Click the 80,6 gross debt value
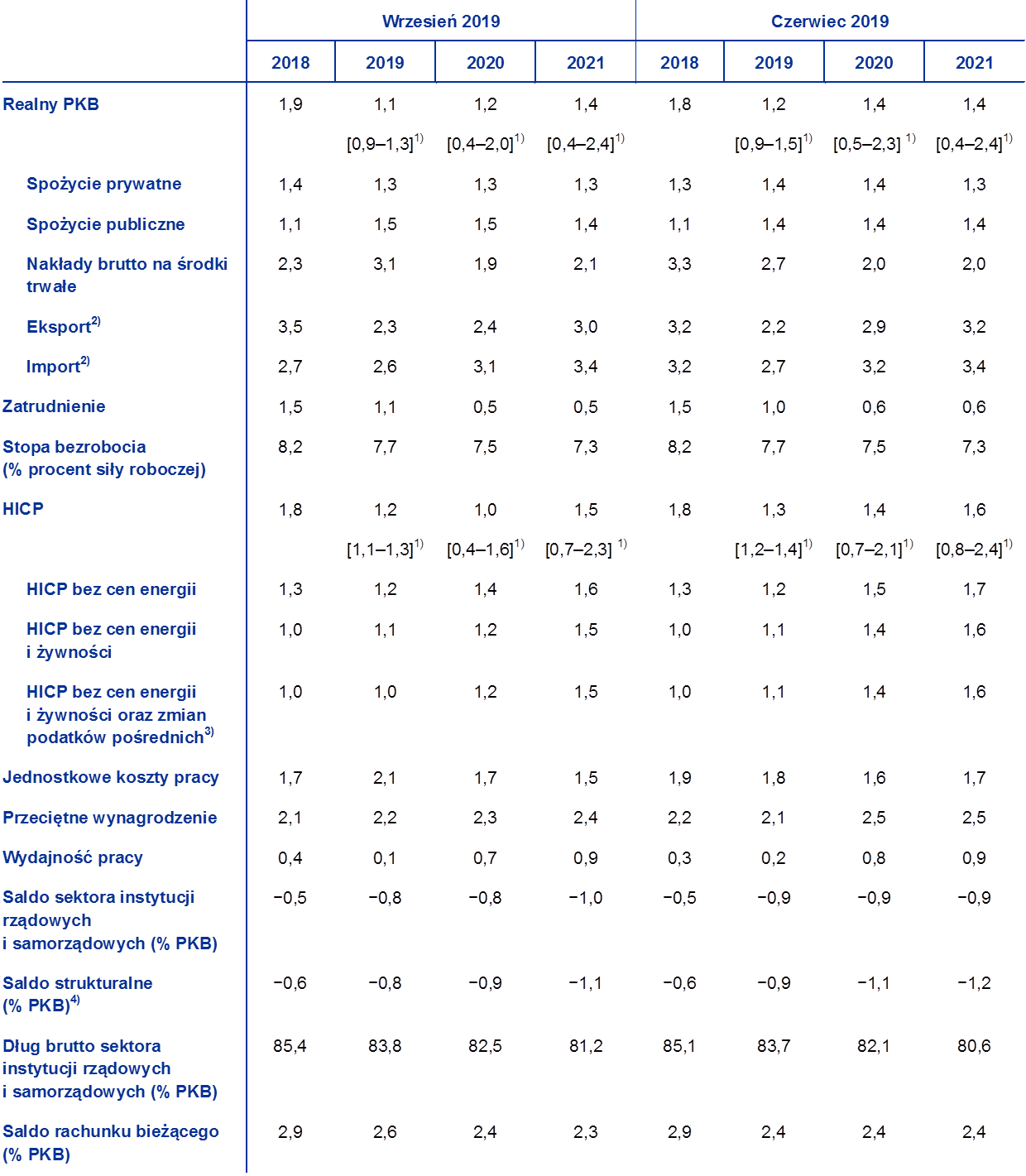The width and height of the screenshot is (1026, 1176). pos(973,1046)
